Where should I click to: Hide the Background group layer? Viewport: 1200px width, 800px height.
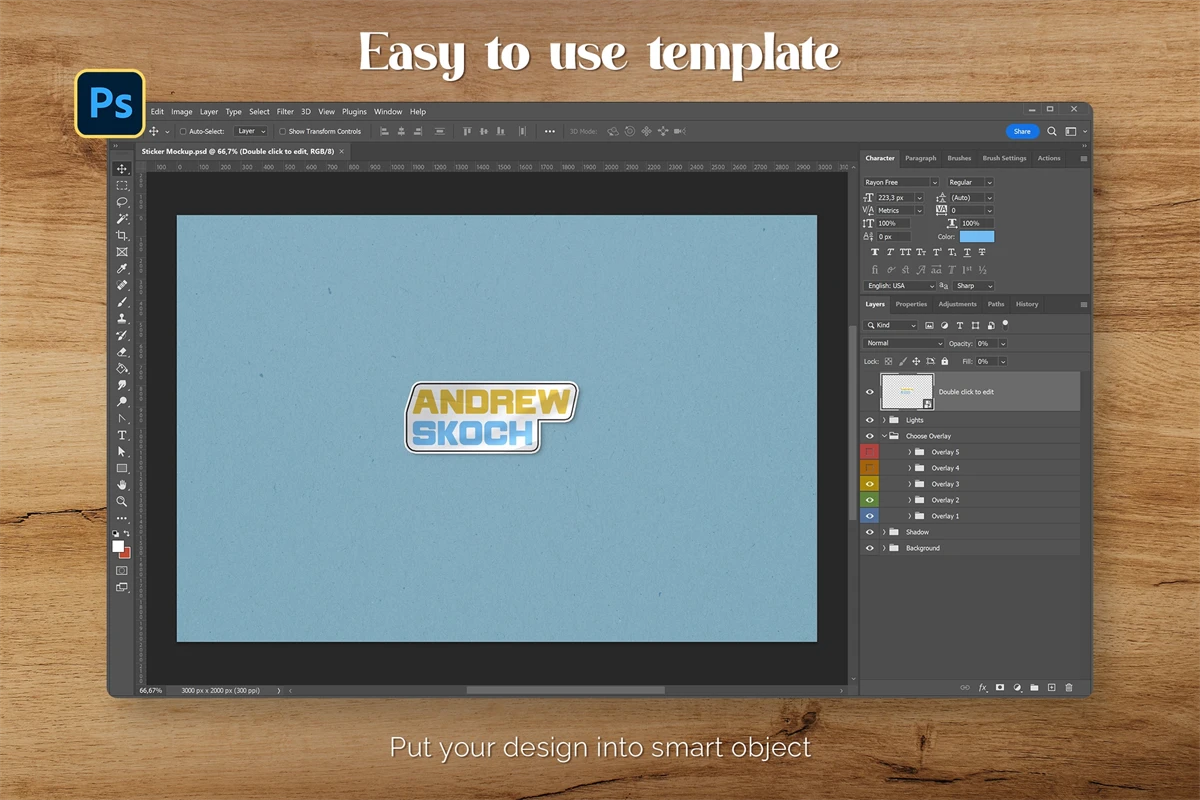[x=869, y=548]
